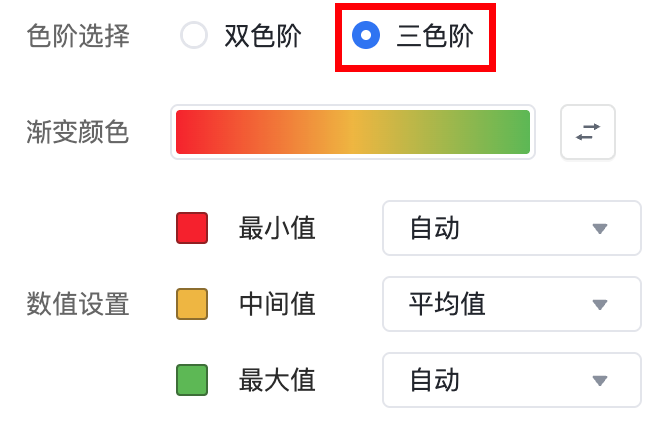Viewport: 668px width, 432px height.
Task: Pick the yellow 中间值 color swatch
Action: tap(192, 304)
